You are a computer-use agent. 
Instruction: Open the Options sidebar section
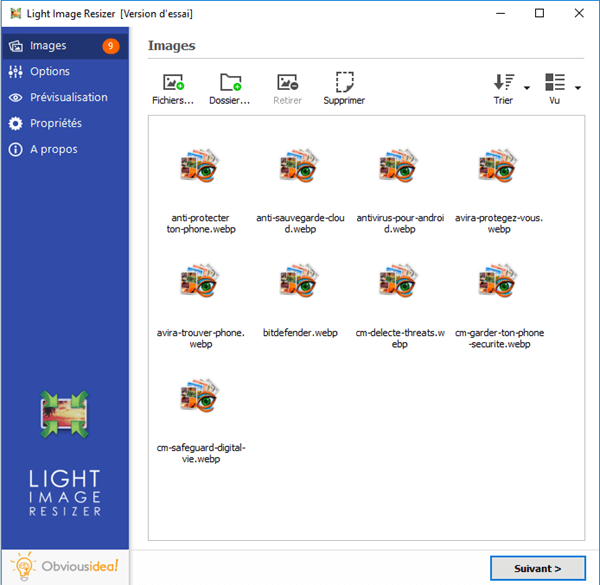tap(65, 72)
